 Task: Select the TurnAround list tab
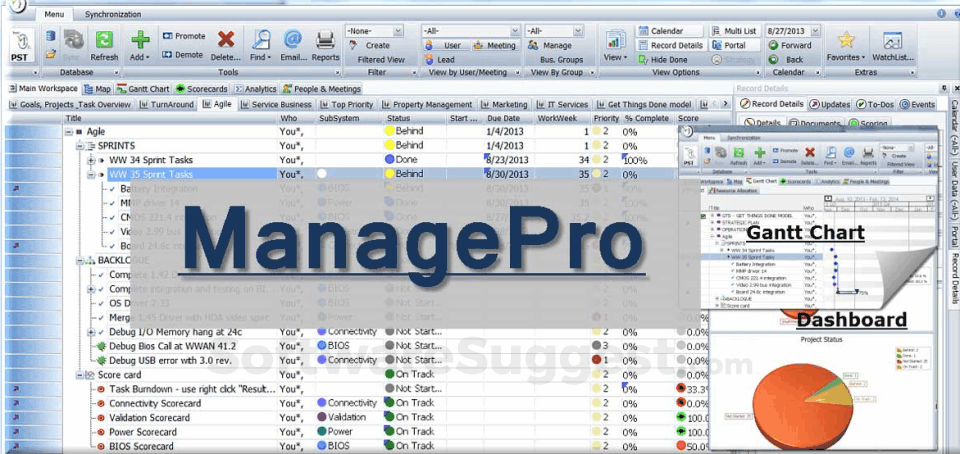tap(167, 104)
